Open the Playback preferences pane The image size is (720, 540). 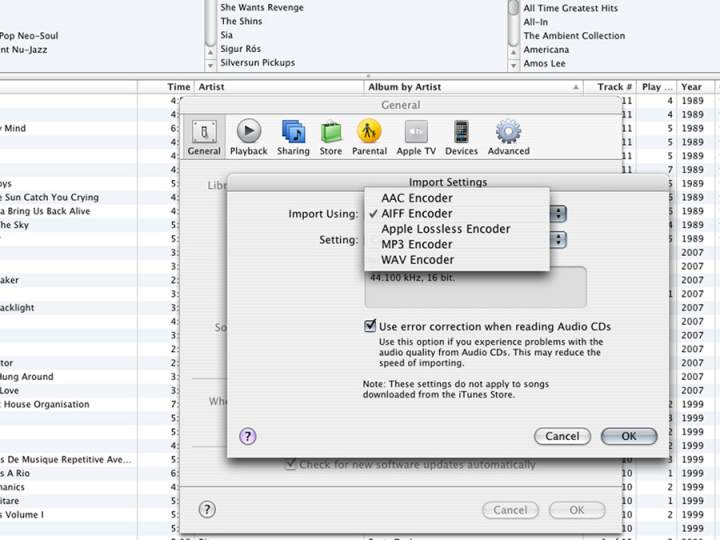[x=248, y=137]
